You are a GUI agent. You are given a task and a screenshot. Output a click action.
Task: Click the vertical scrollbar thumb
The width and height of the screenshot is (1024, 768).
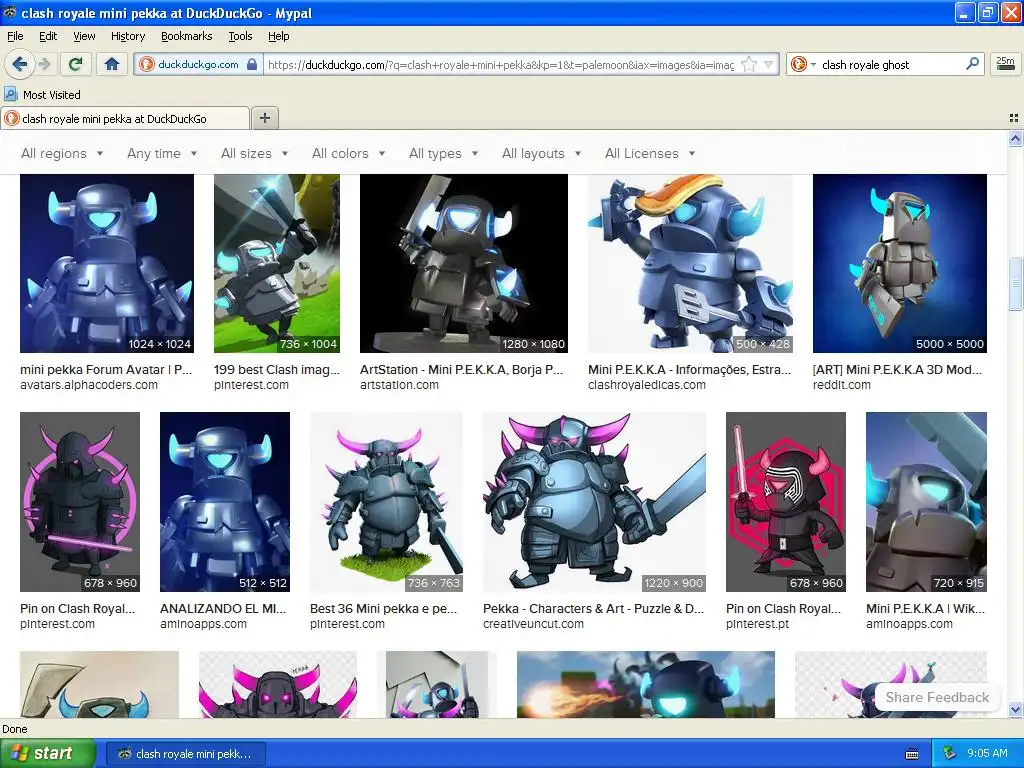tap(1015, 283)
